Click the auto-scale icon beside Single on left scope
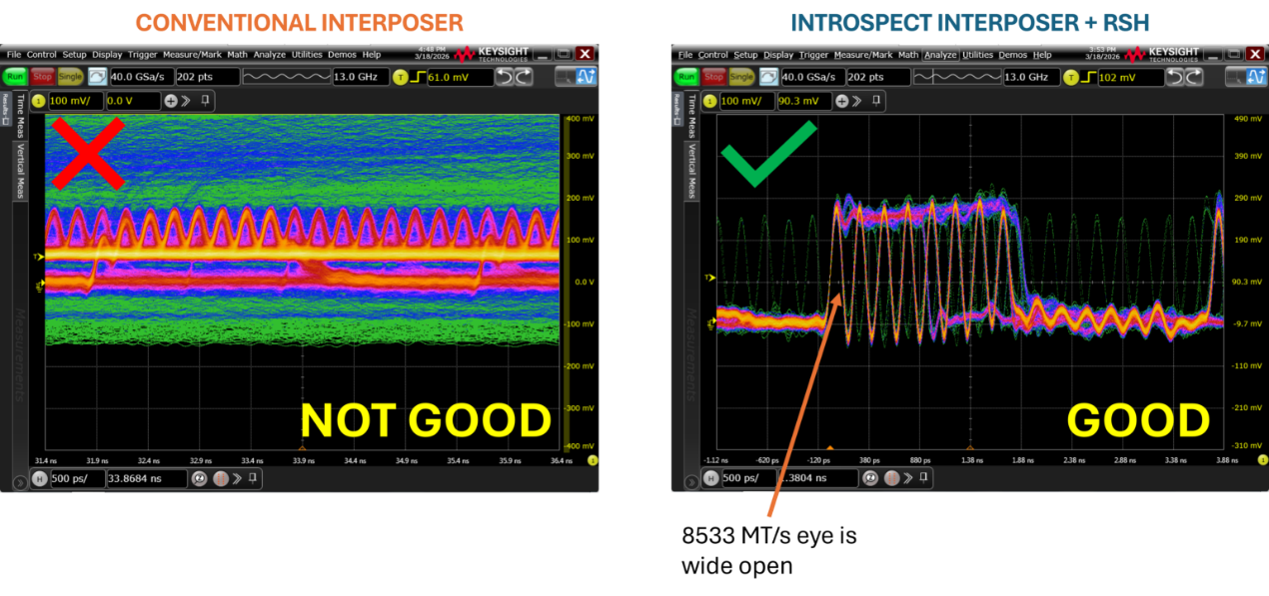The height and width of the screenshot is (596, 1269). [97, 77]
